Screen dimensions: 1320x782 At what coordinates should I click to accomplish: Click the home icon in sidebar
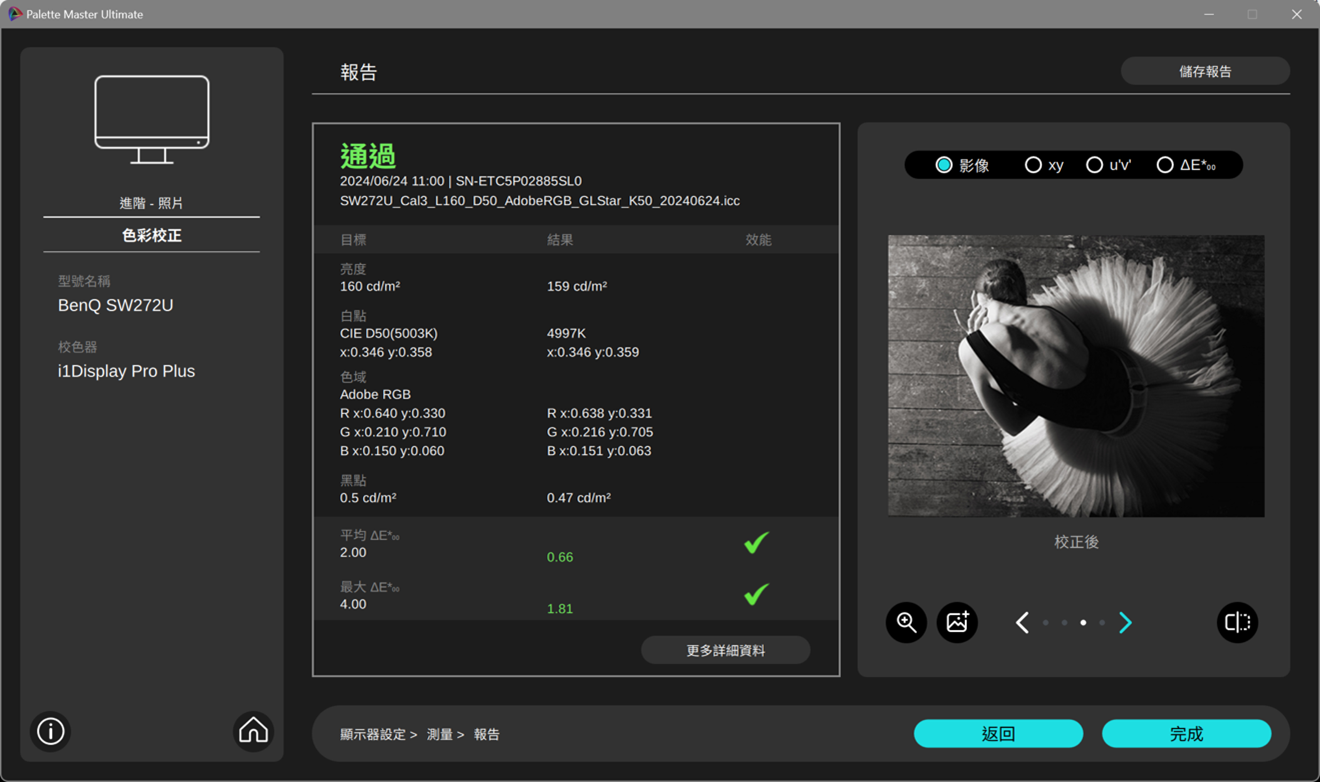pos(253,731)
